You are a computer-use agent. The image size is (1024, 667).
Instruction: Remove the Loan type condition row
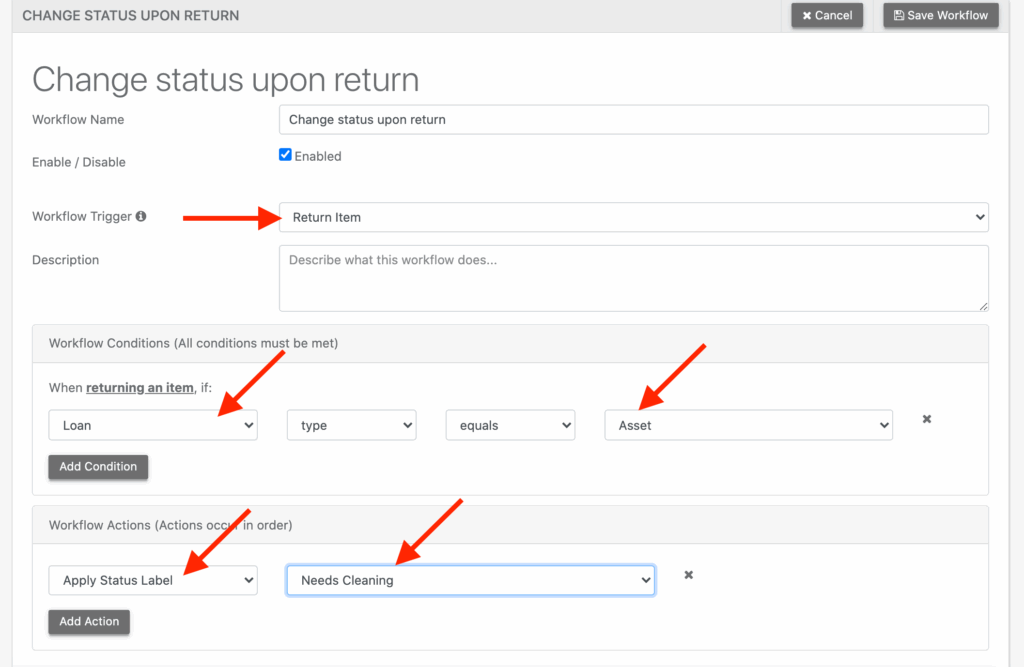pos(926,419)
